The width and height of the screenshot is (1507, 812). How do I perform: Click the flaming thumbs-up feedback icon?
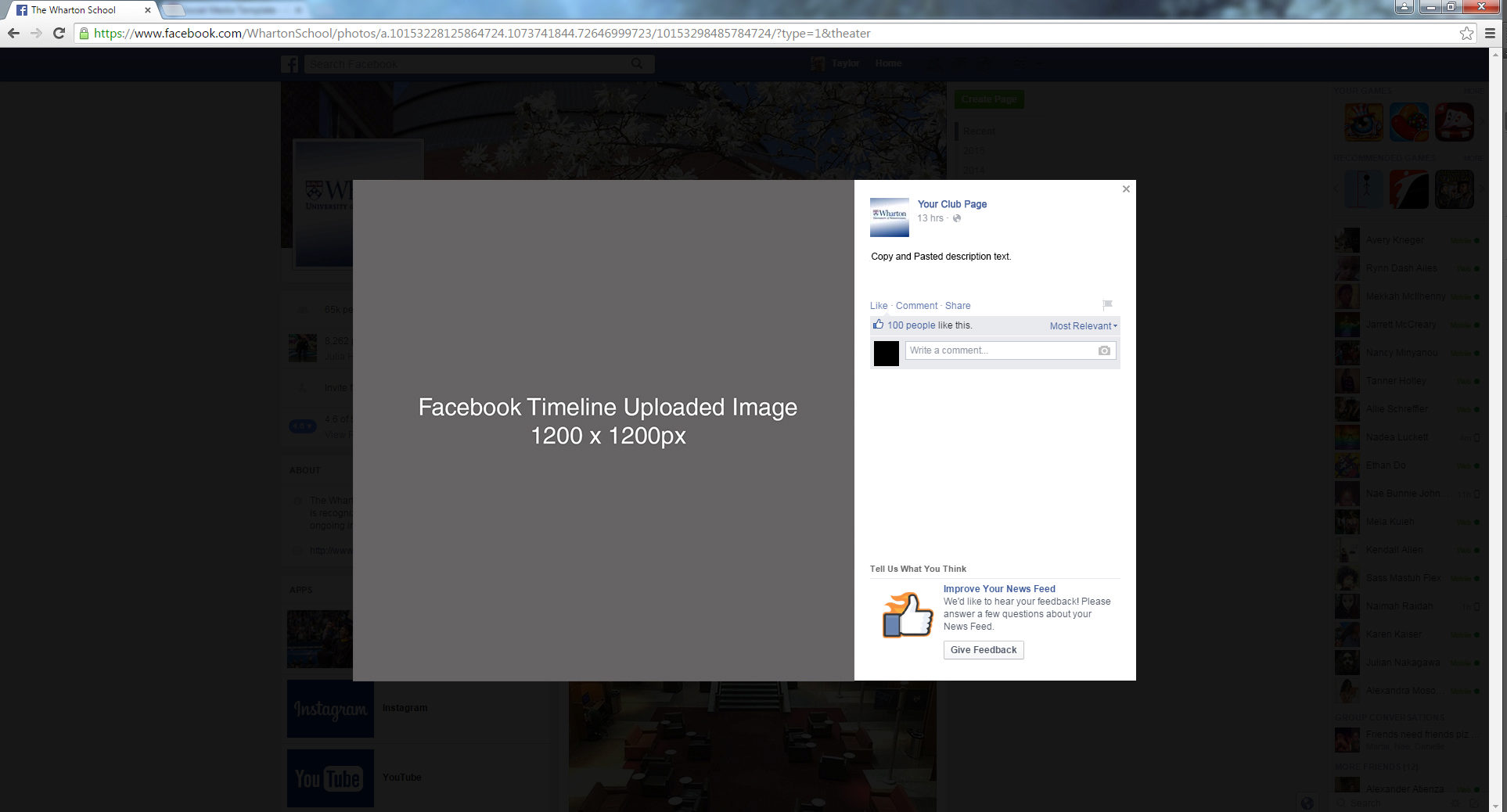[x=907, y=616]
